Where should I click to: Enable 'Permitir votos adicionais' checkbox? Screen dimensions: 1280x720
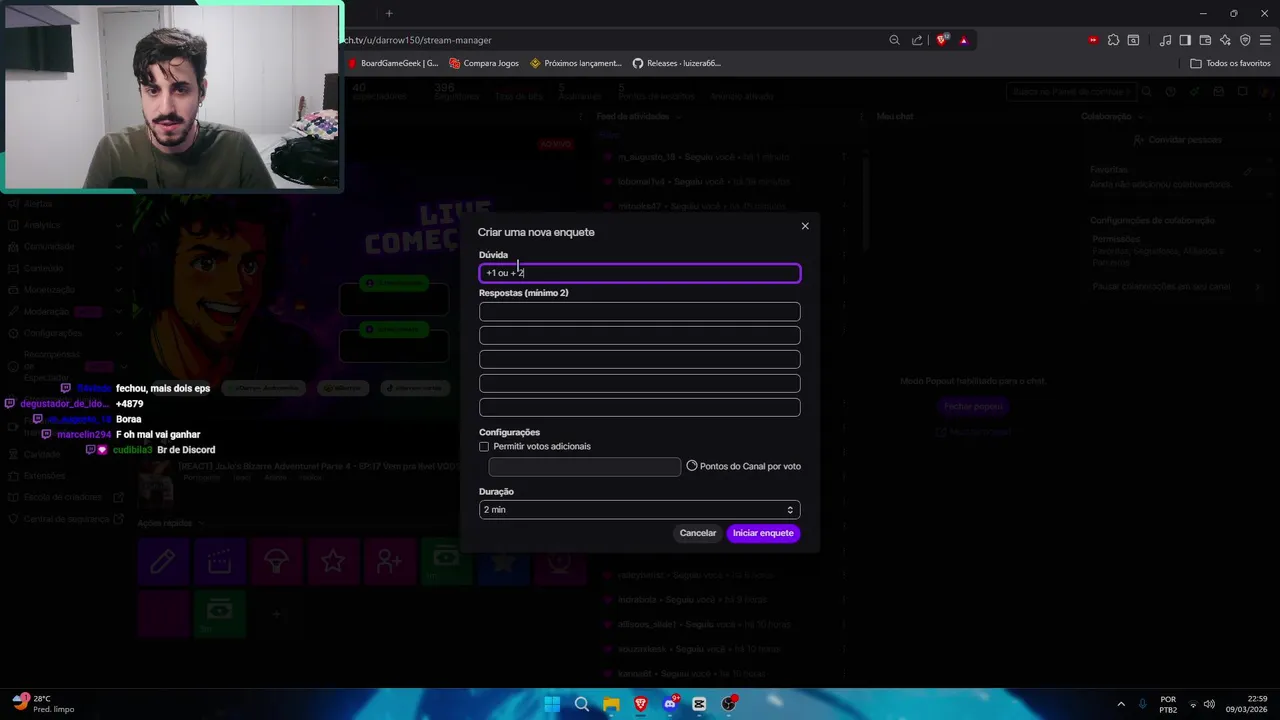pos(484,446)
